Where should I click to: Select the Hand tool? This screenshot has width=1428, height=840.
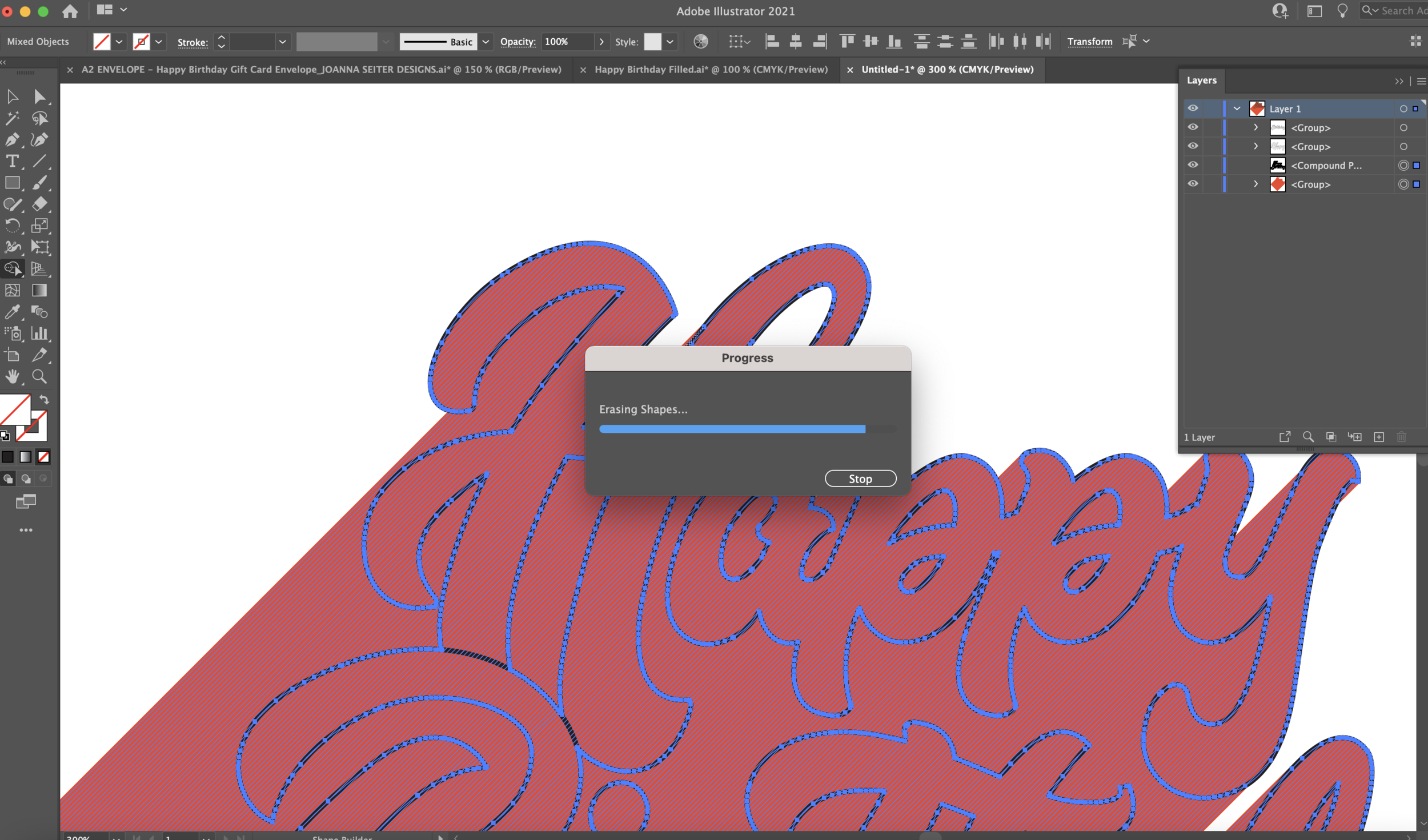point(12,376)
